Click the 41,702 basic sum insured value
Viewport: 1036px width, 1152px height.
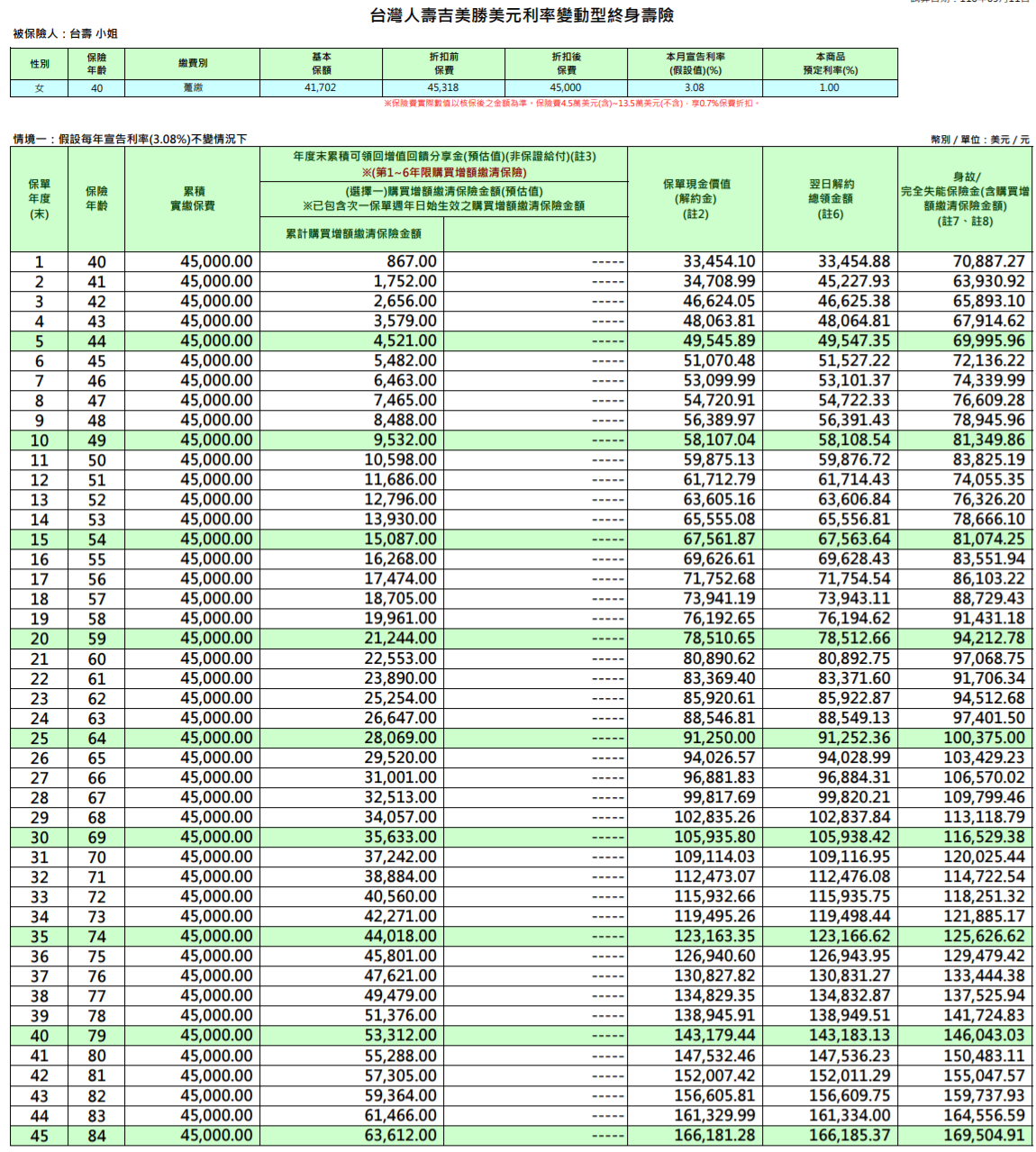coord(322,88)
